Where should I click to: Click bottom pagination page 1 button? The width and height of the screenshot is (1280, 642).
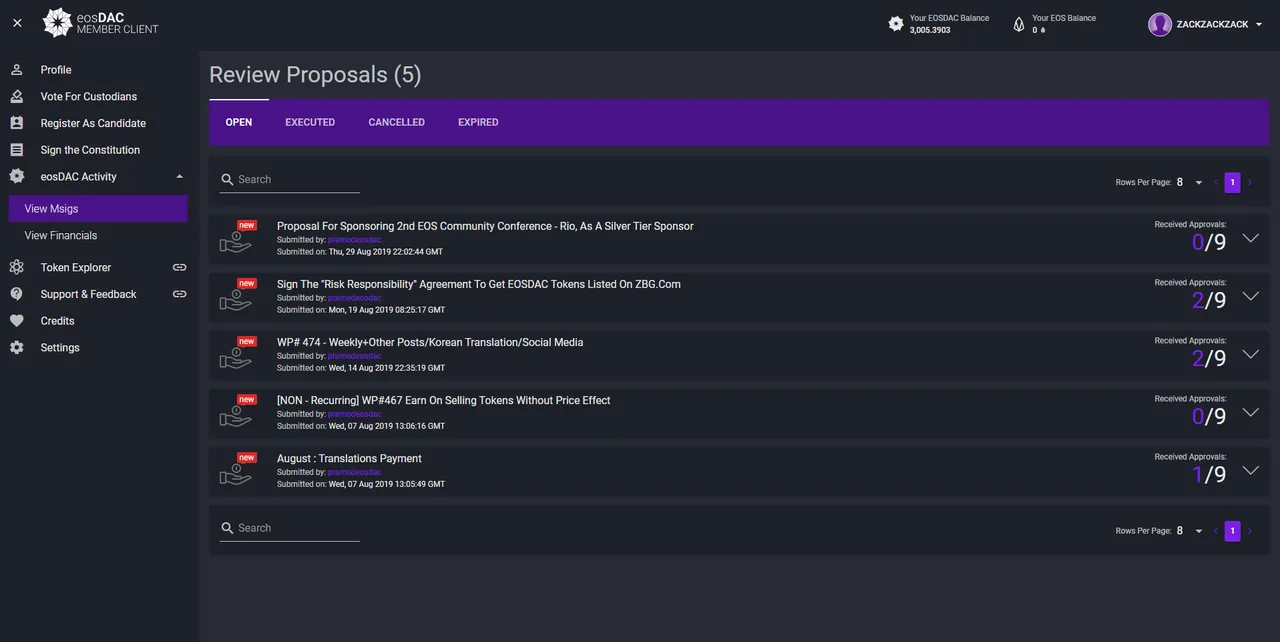click(1232, 531)
